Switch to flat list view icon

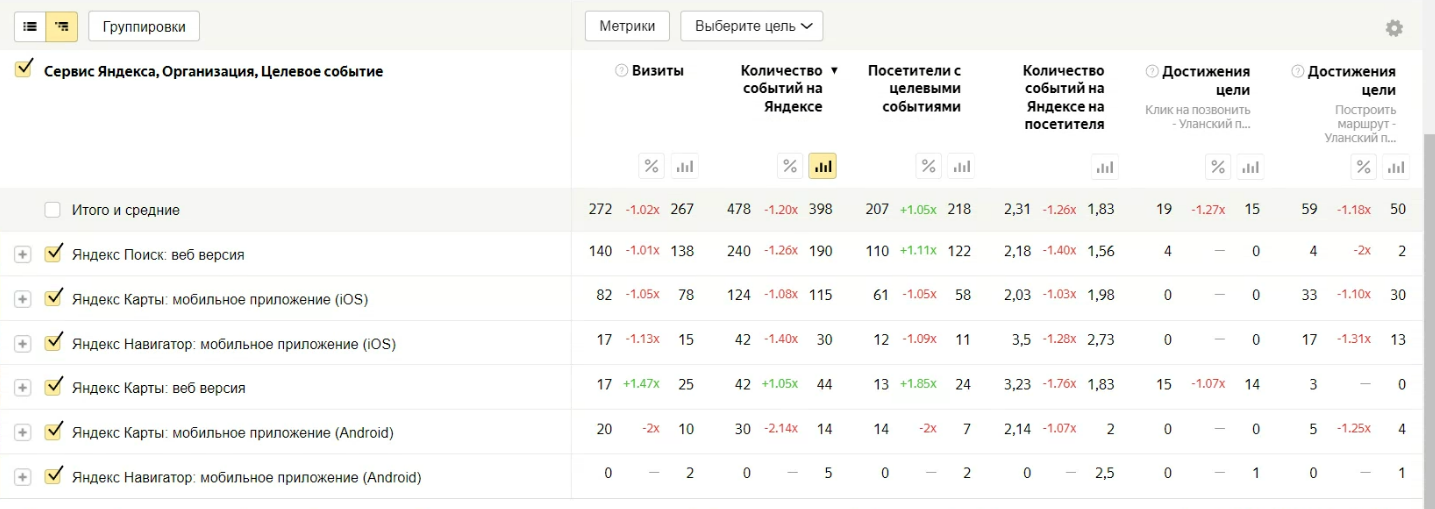[30, 26]
